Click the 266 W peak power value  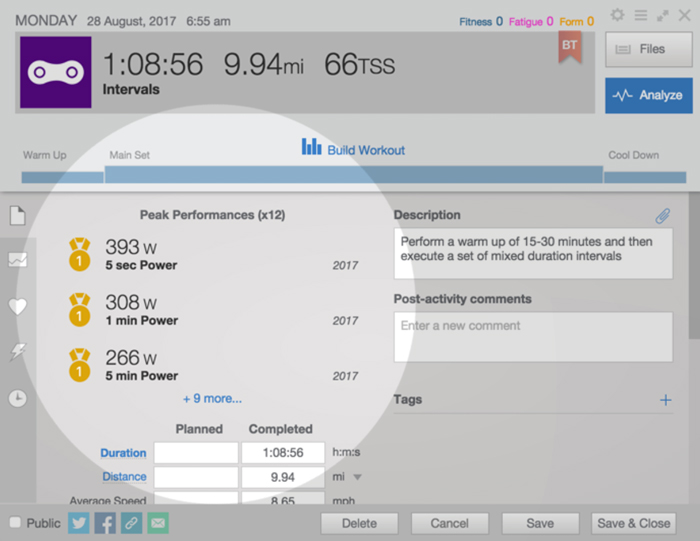[x=131, y=358]
